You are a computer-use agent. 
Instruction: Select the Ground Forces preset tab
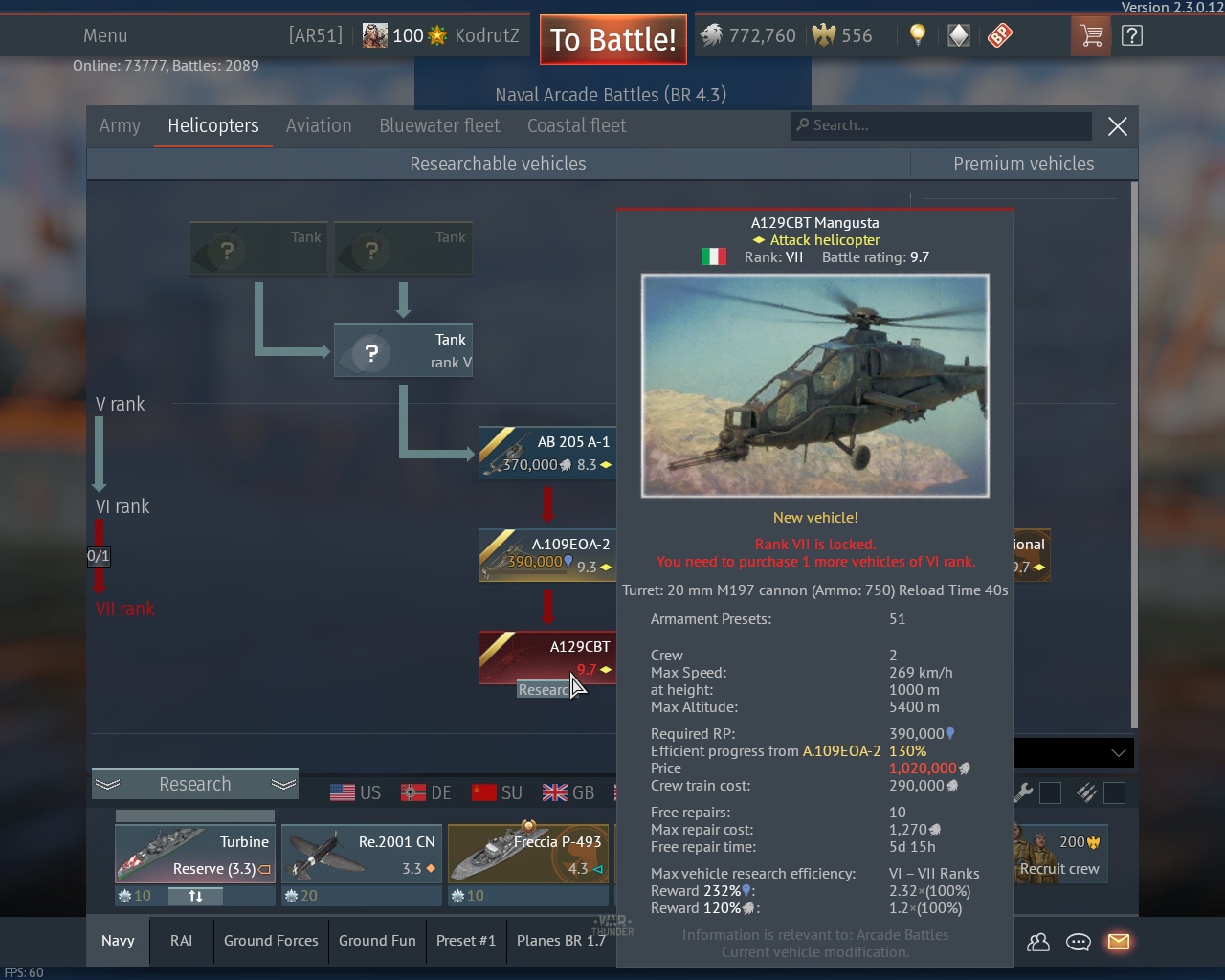[x=271, y=941]
